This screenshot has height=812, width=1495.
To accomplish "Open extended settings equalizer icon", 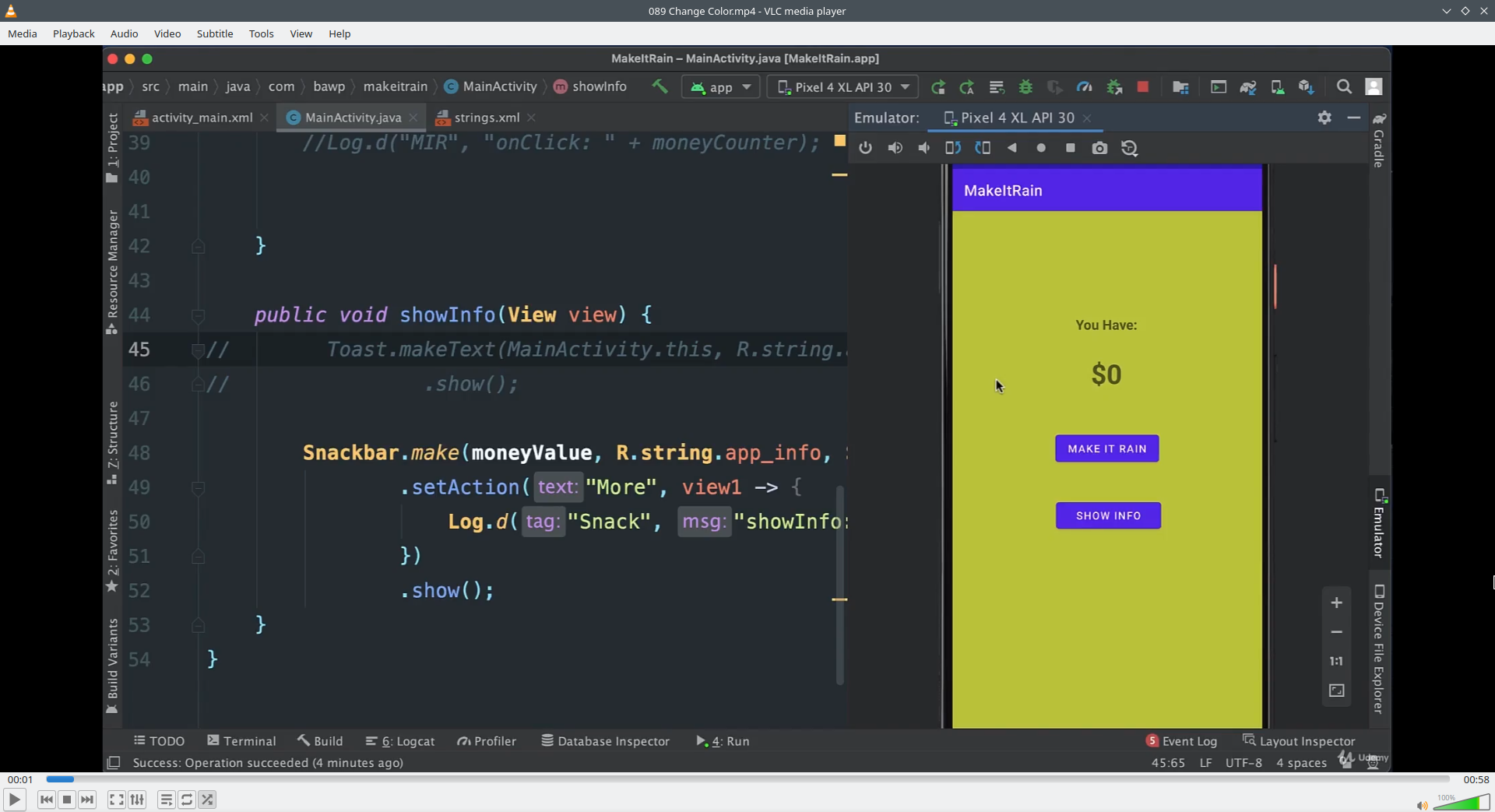I will tap(137, 800).
